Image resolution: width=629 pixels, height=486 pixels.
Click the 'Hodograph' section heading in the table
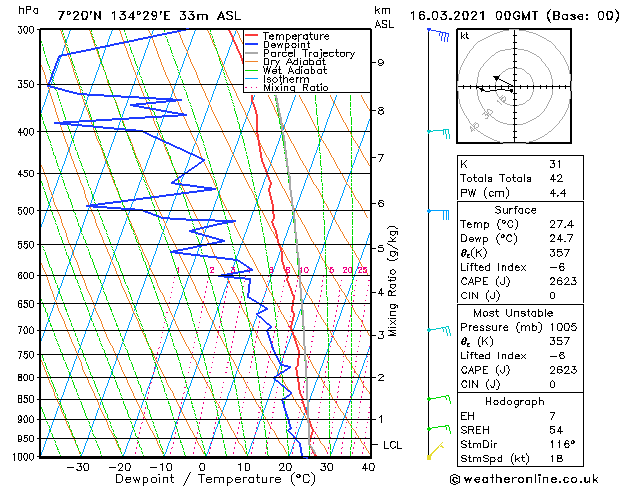[515, 402]
